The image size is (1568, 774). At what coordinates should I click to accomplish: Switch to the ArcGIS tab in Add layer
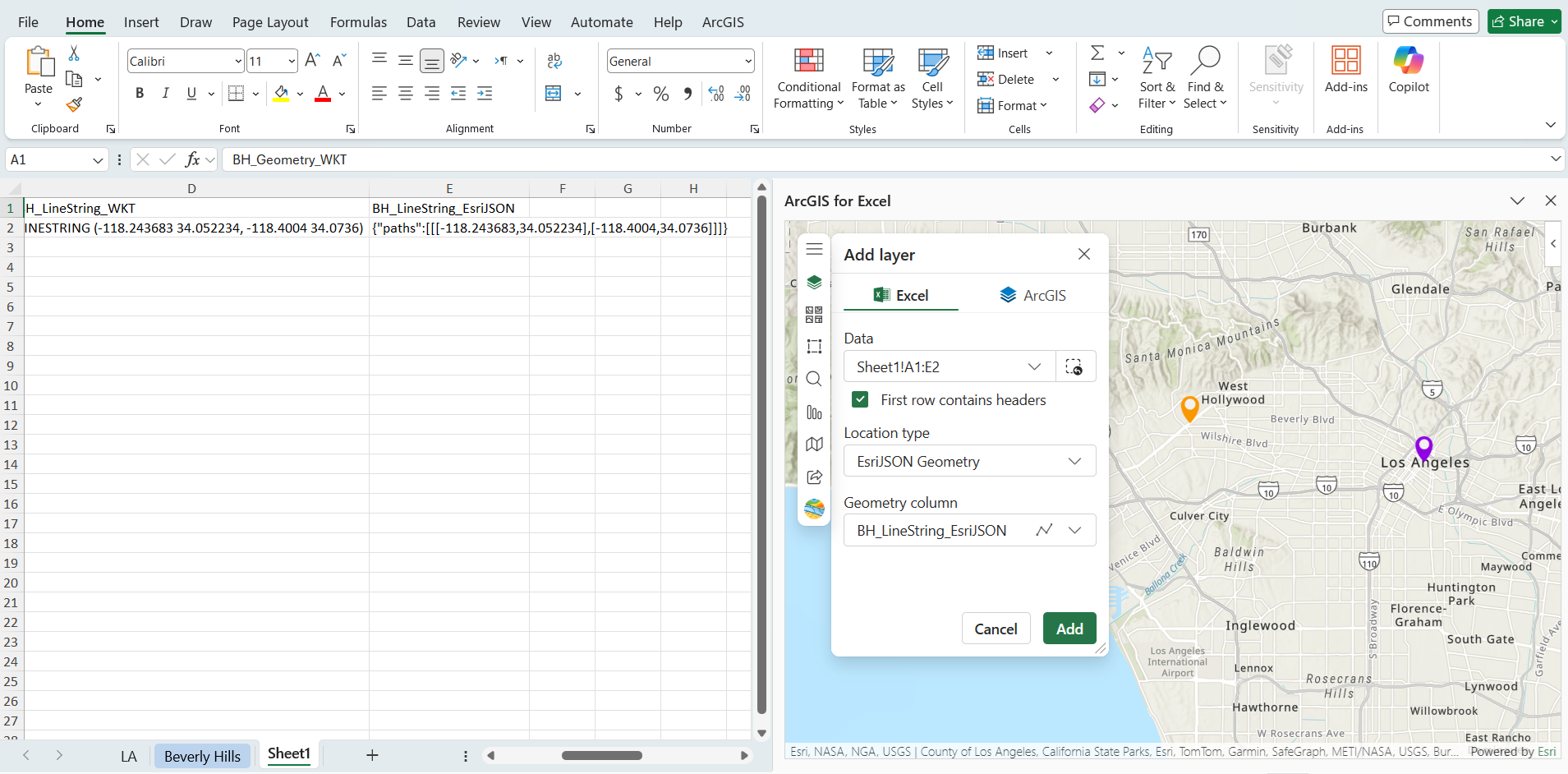tap(1032, 296)
